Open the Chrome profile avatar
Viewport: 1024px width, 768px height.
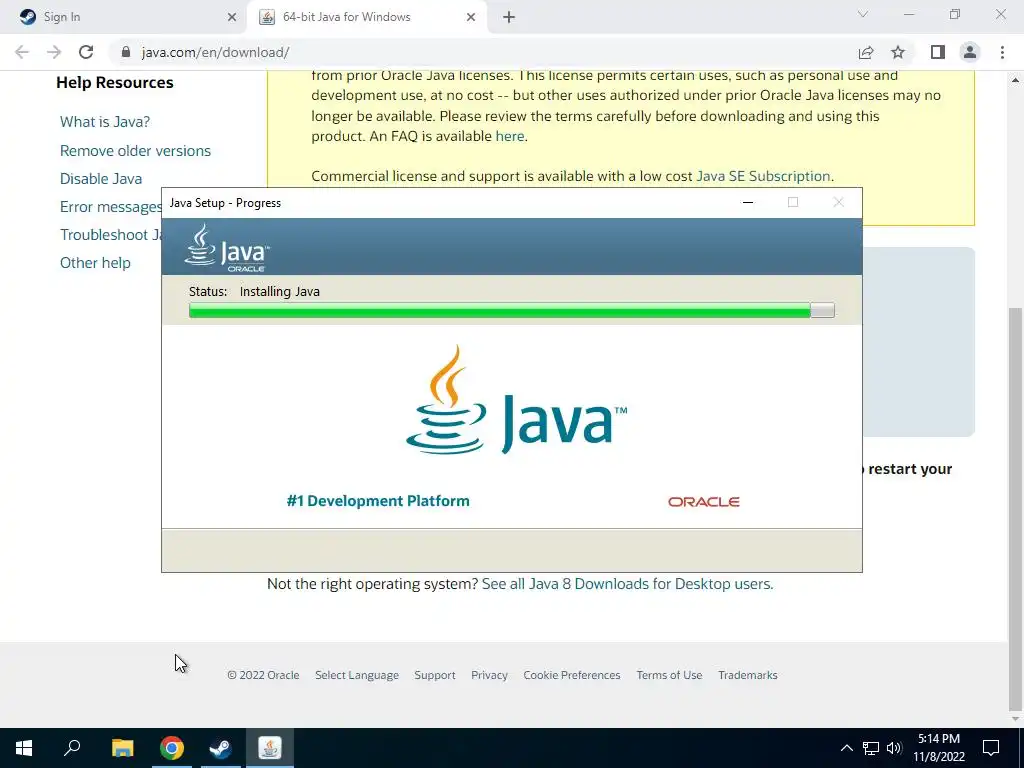tap(970, 52)
